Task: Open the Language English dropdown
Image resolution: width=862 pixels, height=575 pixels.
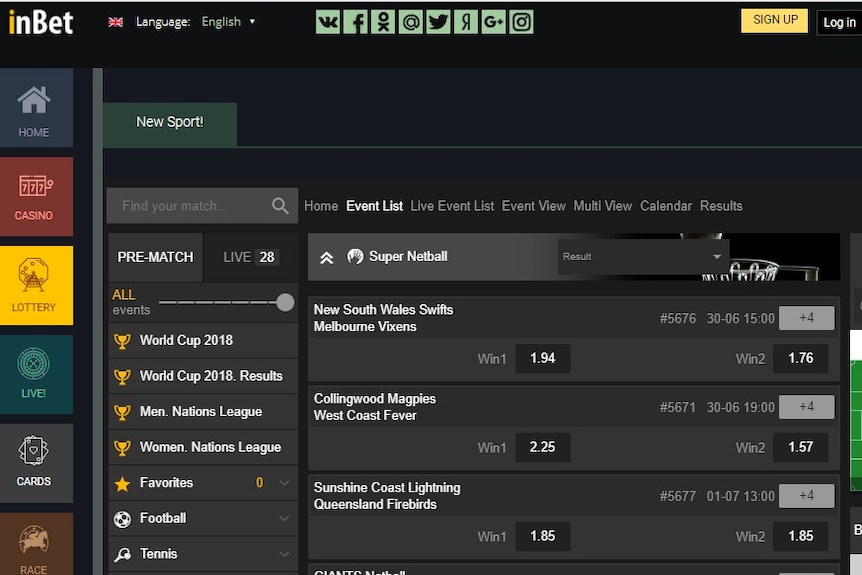Action: coord(228,21)
